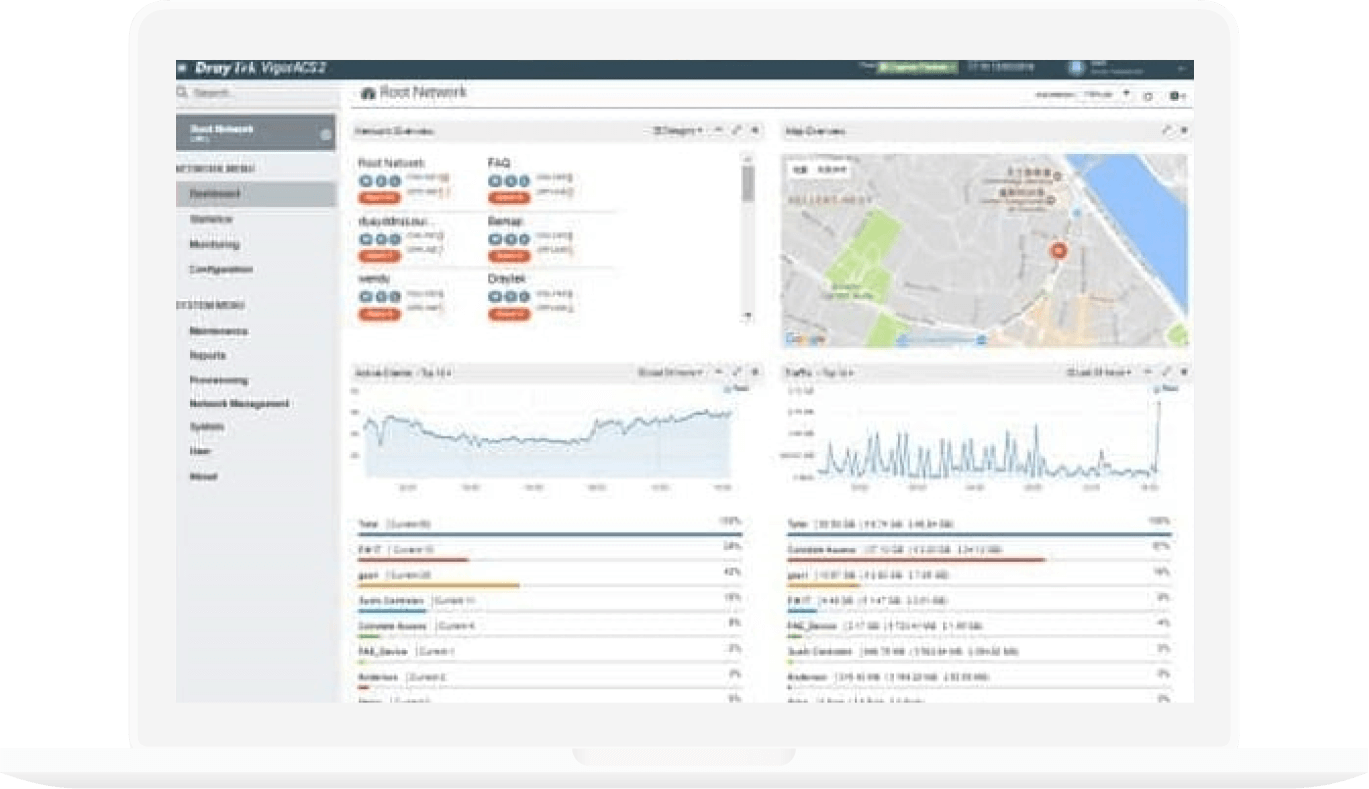Click the user avatar in the top bar
The width and height of the screenshot is (1369, 789).
pos(1076,68)
